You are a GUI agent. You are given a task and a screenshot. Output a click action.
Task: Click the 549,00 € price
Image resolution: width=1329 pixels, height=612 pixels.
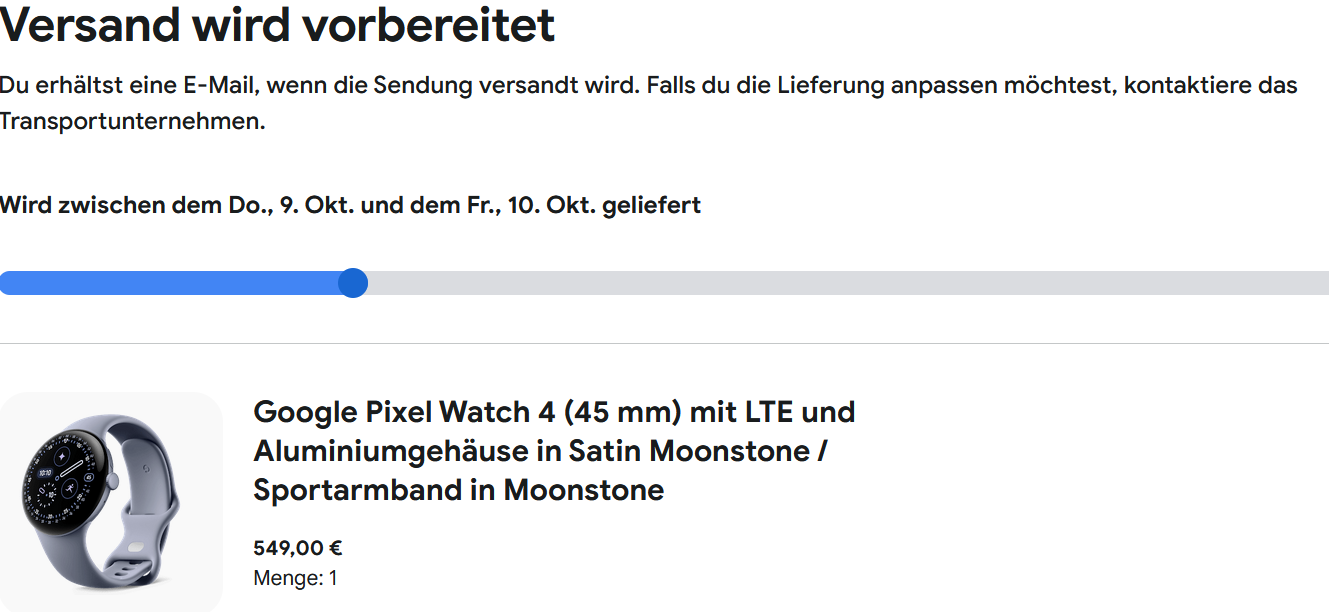coord(298,548)
